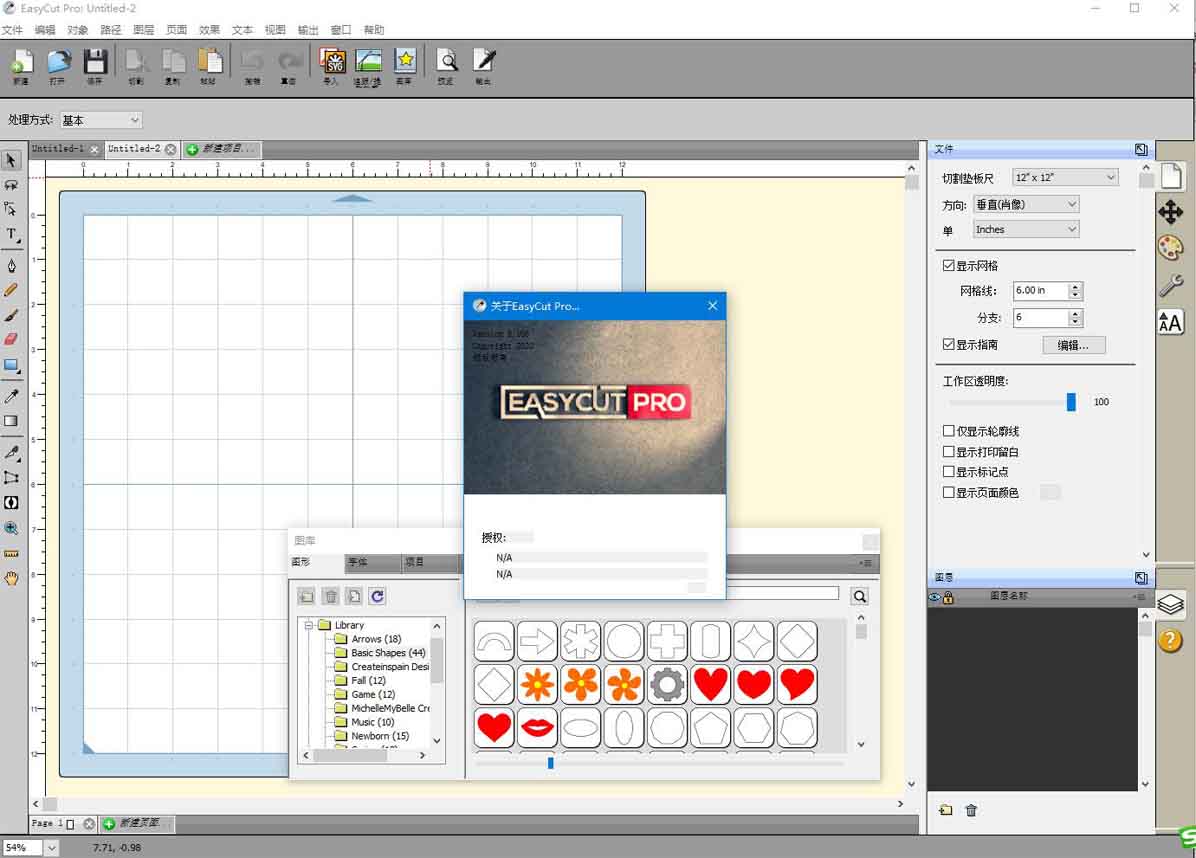Screen dimensions: 1196x858
Task: Select the Eraser tool
Action: 11,339
